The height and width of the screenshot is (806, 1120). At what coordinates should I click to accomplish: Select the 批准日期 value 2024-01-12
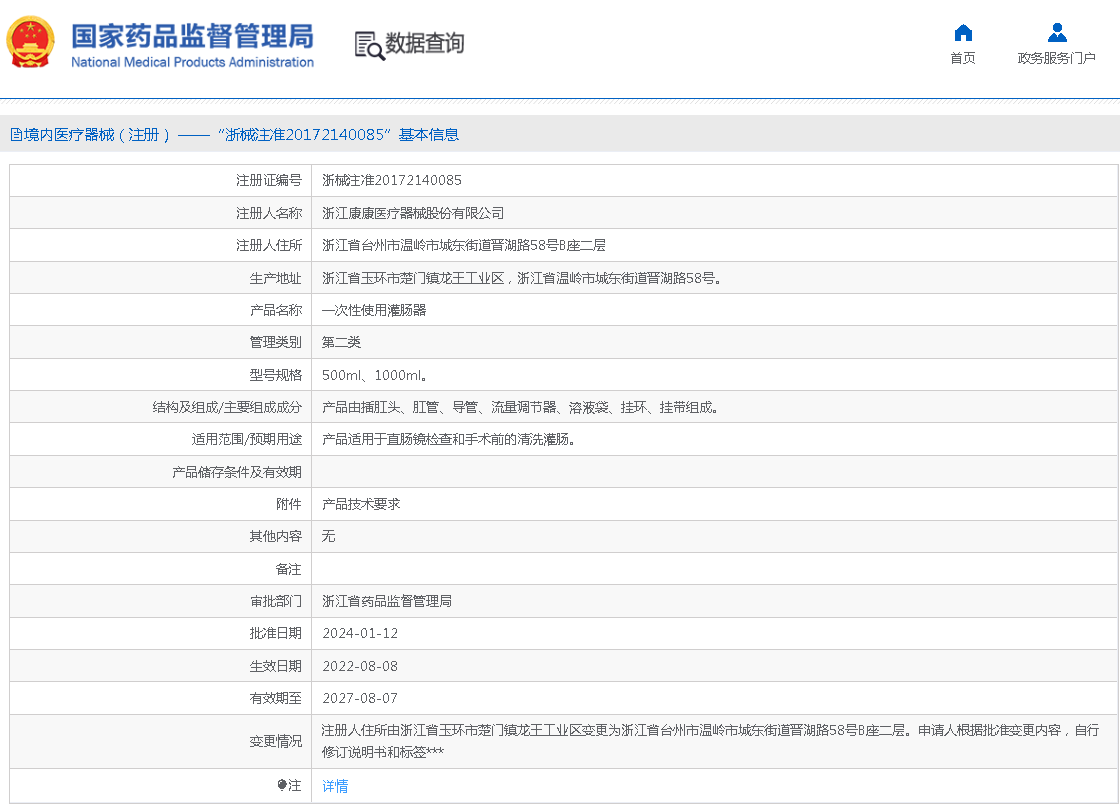pos(361,633)
